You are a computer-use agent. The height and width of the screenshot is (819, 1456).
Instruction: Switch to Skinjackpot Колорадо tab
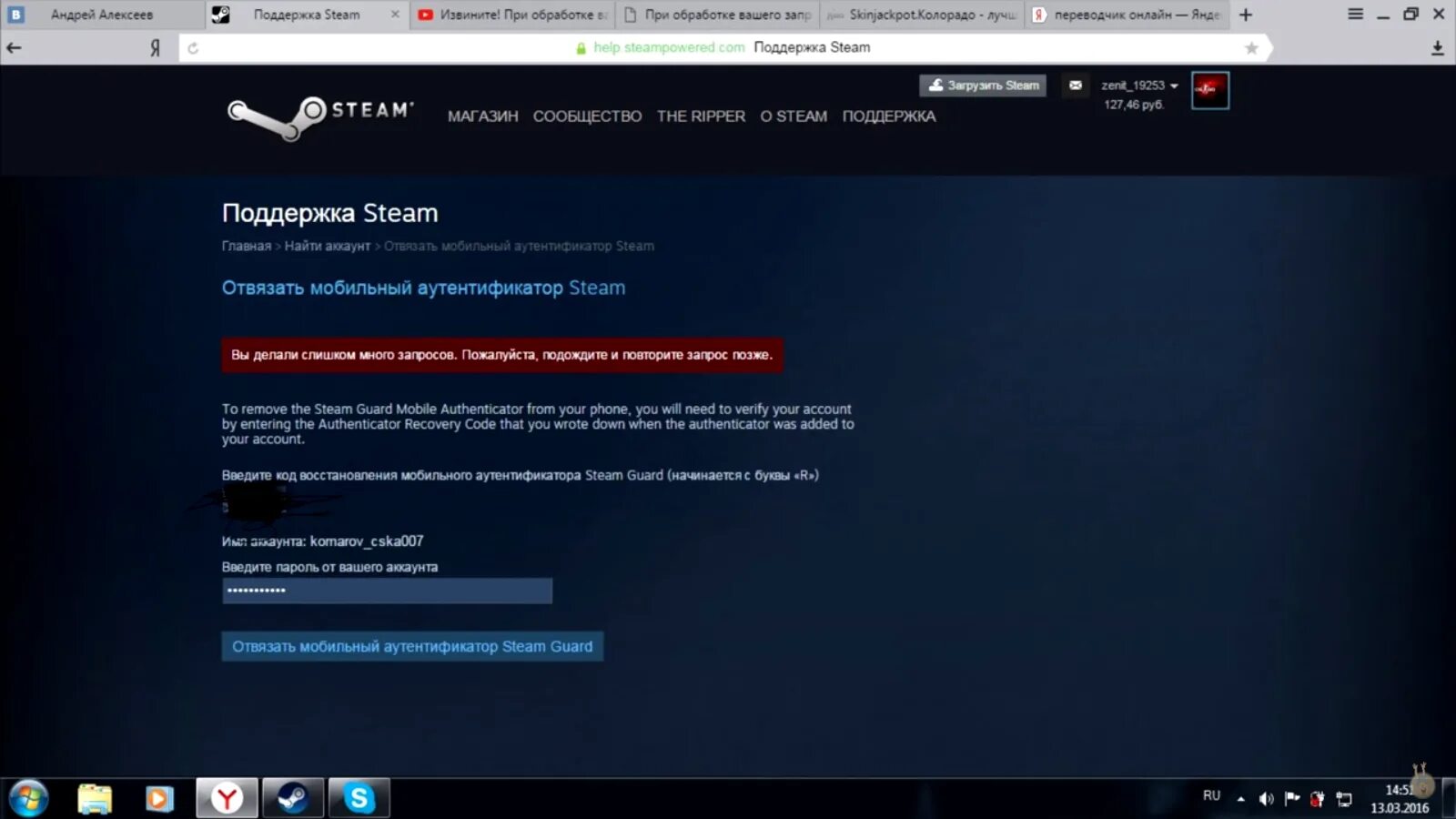(922, 15)
